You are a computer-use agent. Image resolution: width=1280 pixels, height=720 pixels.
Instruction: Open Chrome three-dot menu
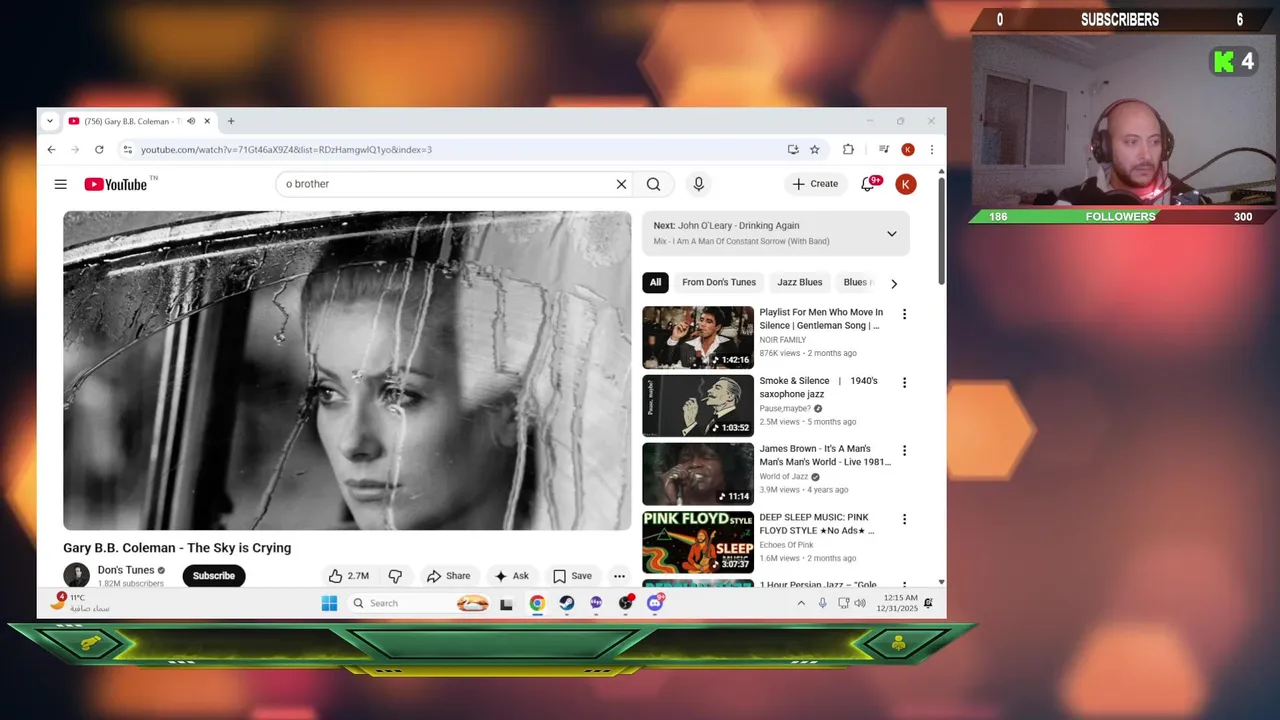(x=931, y=150)
